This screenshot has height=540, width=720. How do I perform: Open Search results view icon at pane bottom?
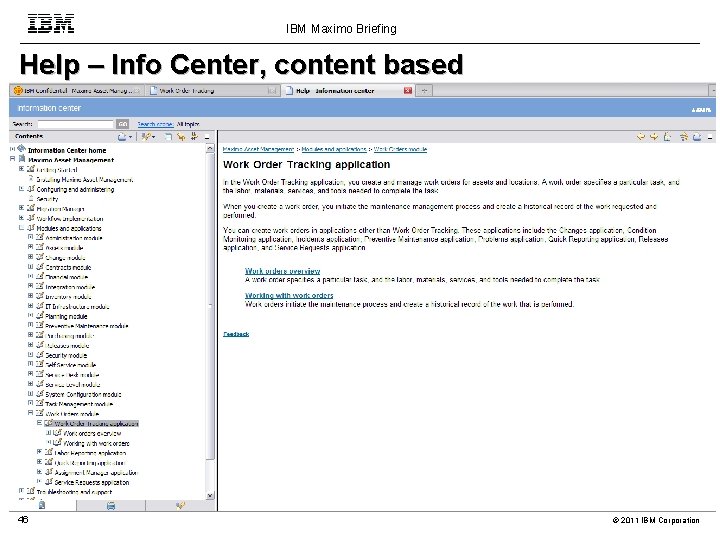pyautogui.click(x=180, y=505)
